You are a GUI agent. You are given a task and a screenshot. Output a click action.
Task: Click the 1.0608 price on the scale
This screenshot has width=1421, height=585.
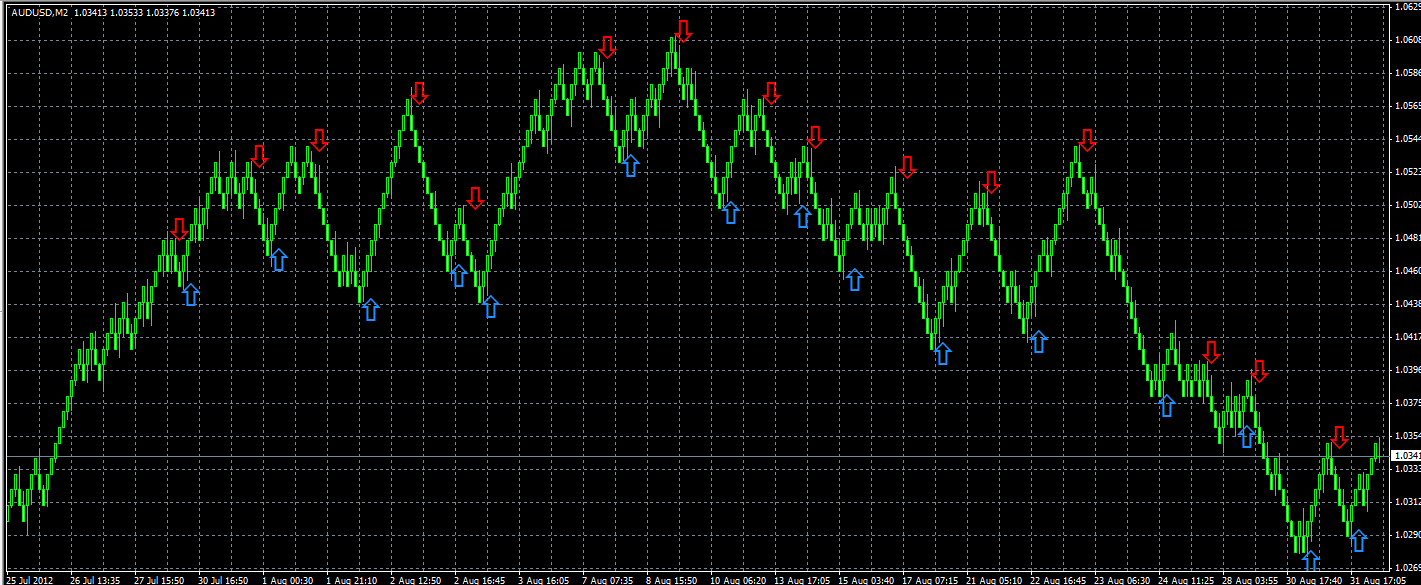coord(1405,40)
